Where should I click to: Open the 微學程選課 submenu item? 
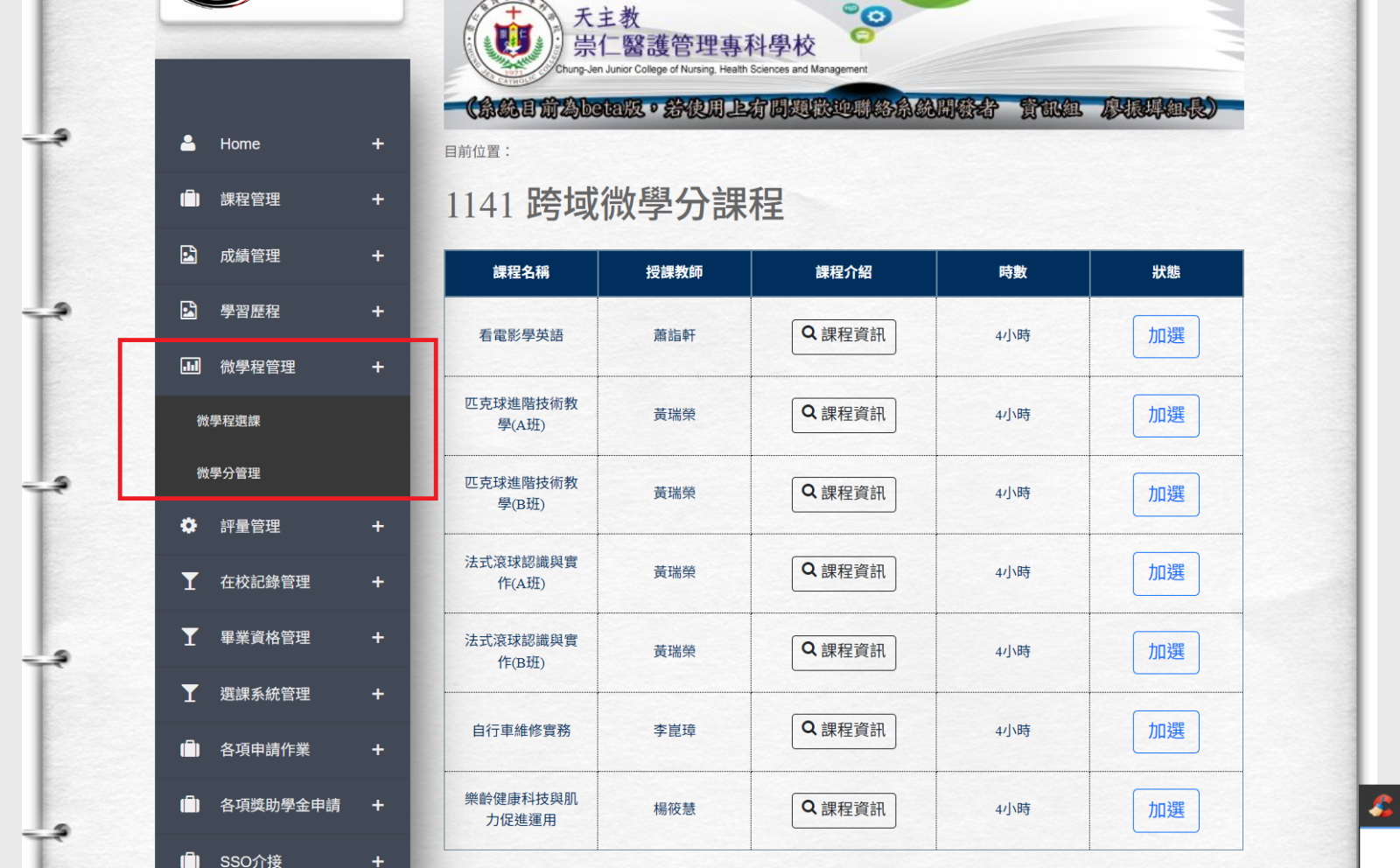[228, 421]
